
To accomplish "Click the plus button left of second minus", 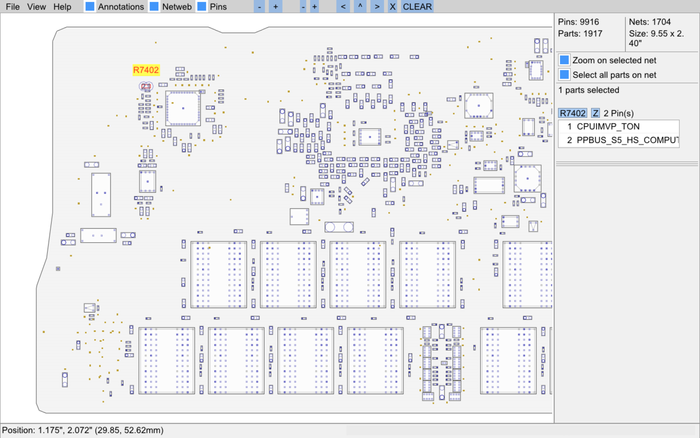I will click(276, 7).
